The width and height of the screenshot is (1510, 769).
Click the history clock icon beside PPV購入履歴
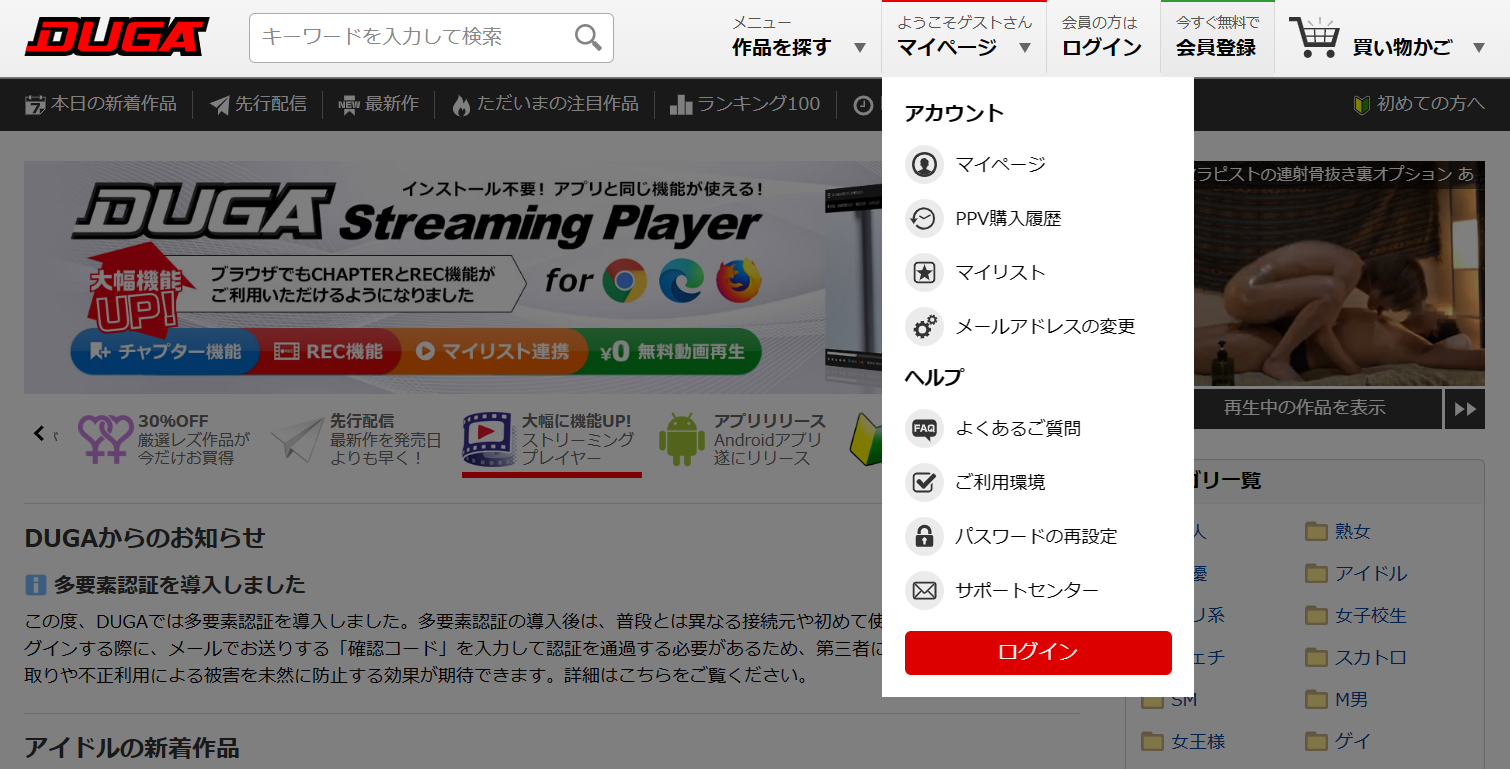[924, 218]
